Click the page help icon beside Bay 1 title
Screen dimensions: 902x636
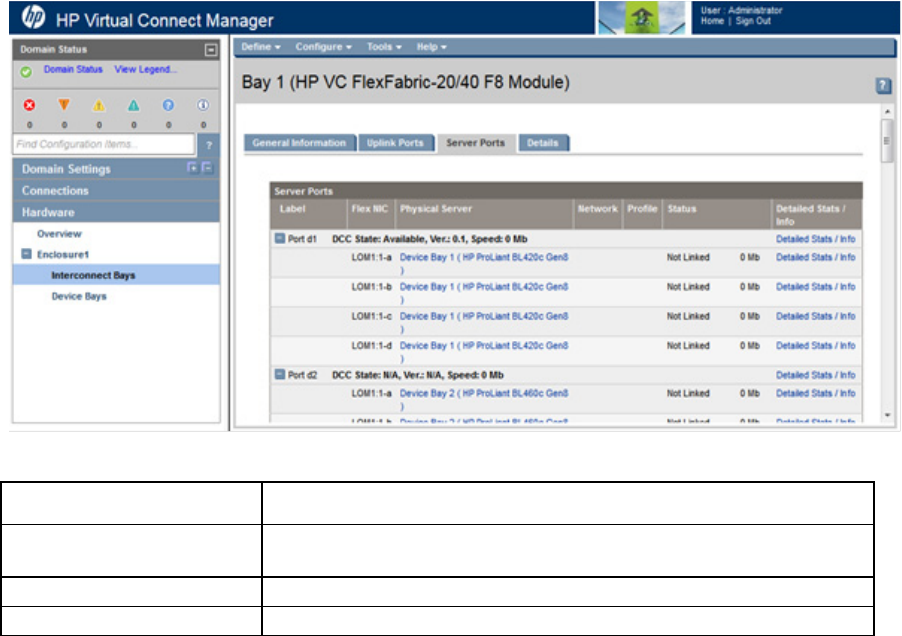pos(883,86)
